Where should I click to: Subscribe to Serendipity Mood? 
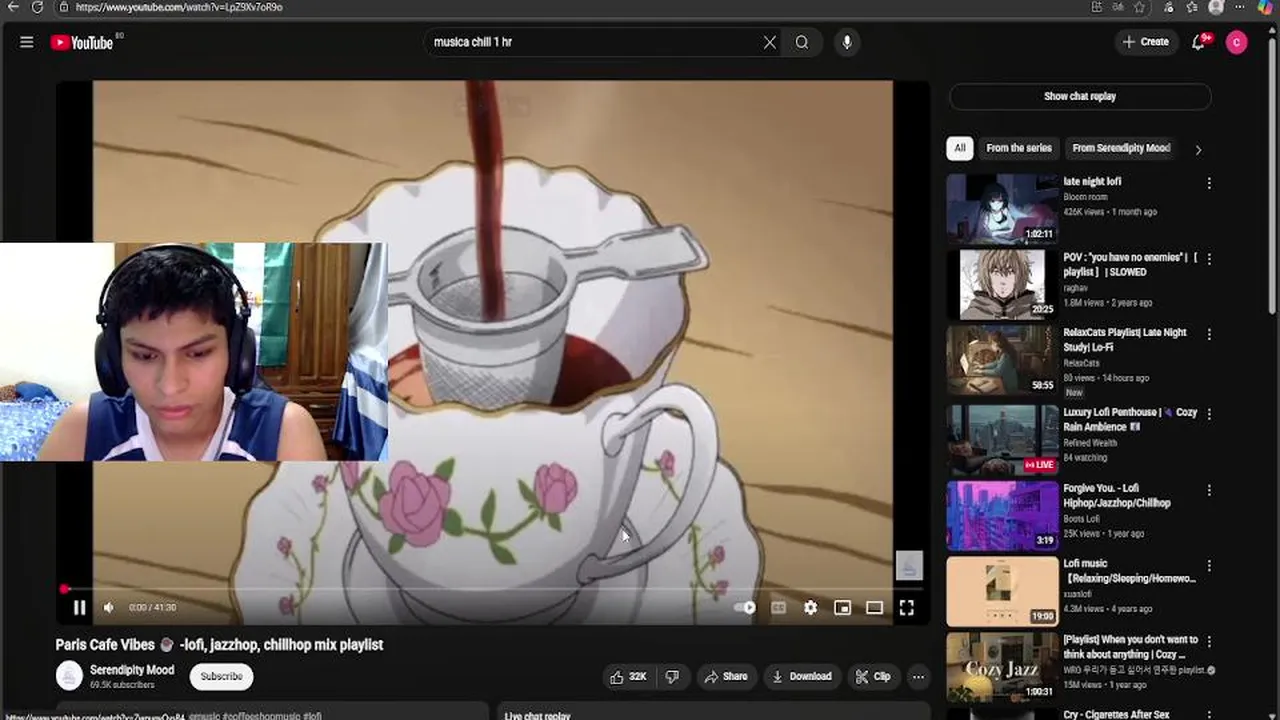(x=221, y=676)
